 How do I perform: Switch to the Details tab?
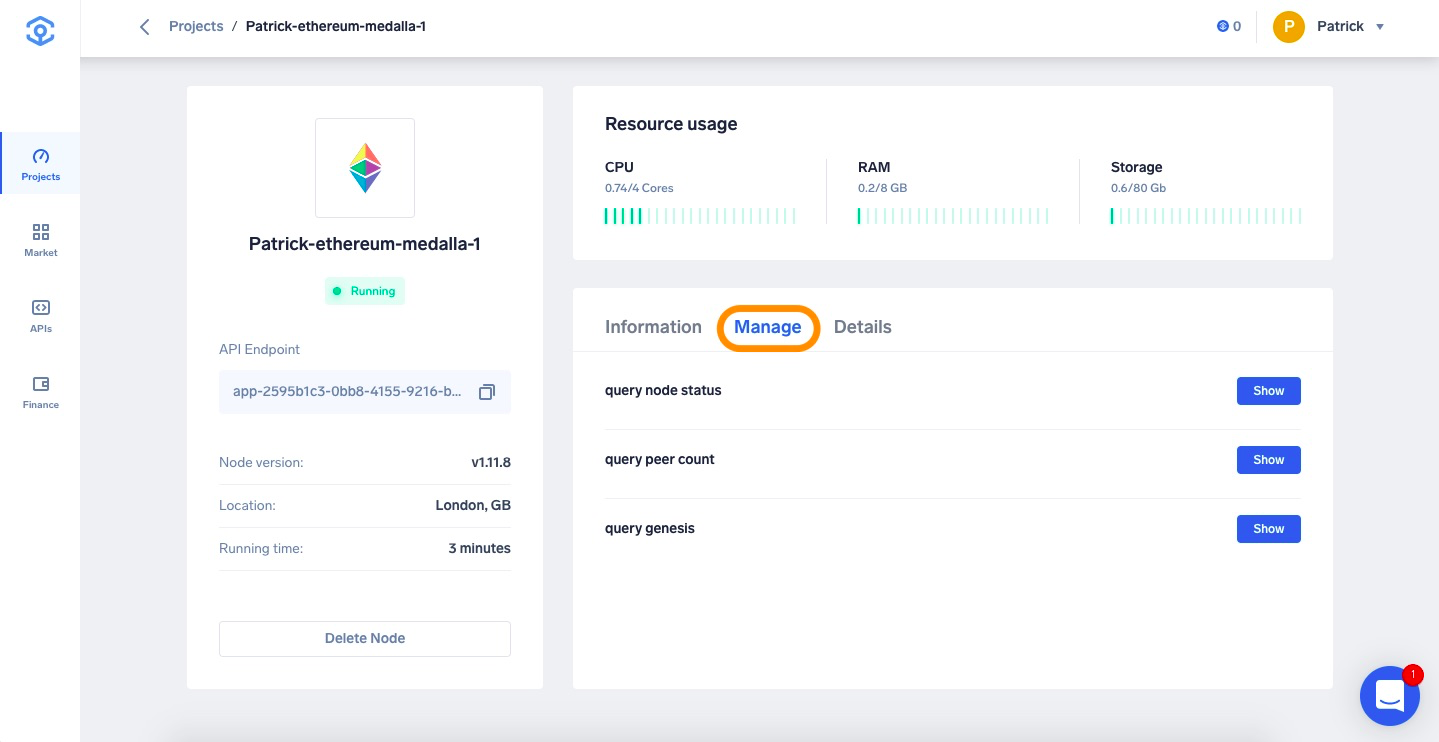863,327
